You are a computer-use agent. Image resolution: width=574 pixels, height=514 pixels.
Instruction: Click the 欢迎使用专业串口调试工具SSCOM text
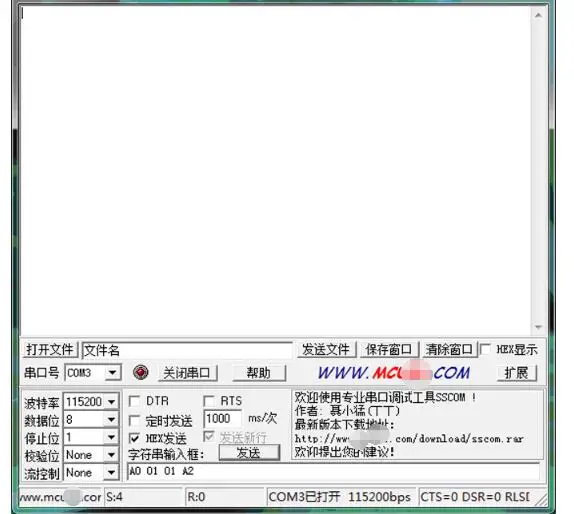click(385, 397)
